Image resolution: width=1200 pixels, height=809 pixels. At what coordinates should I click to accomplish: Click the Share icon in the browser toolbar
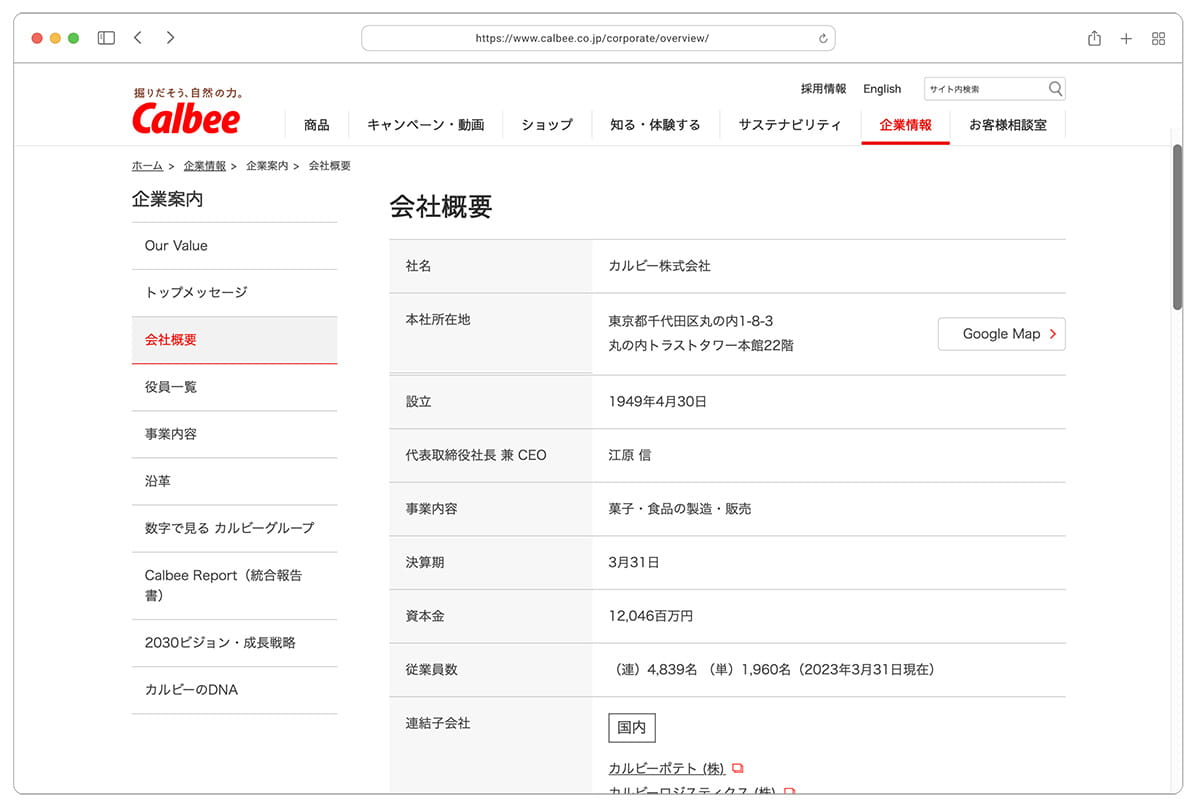click(x=1093, y=37)
